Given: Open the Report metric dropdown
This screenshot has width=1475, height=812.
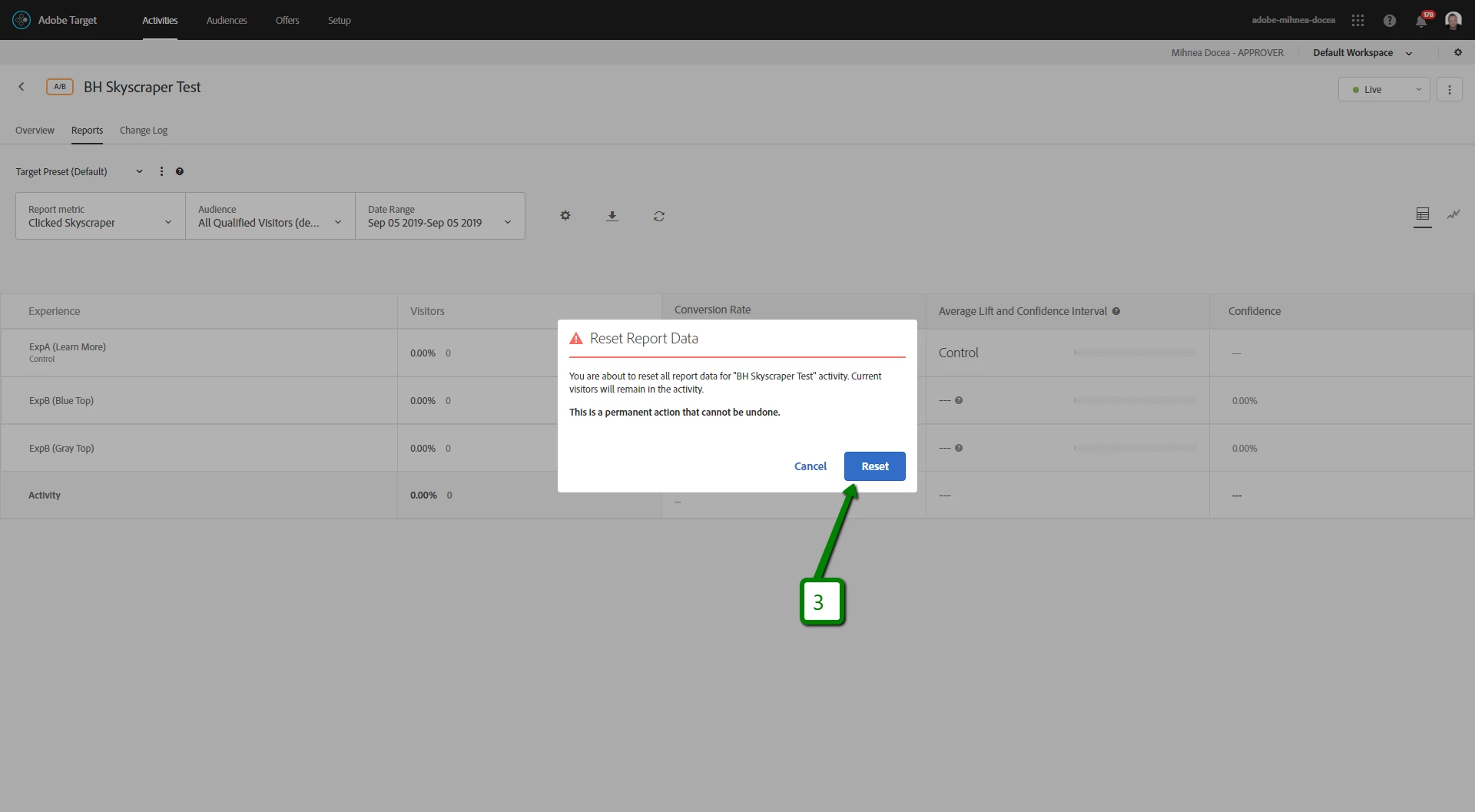Looking at the screenshot, I should pyautogui.click(x=101, y=216).
